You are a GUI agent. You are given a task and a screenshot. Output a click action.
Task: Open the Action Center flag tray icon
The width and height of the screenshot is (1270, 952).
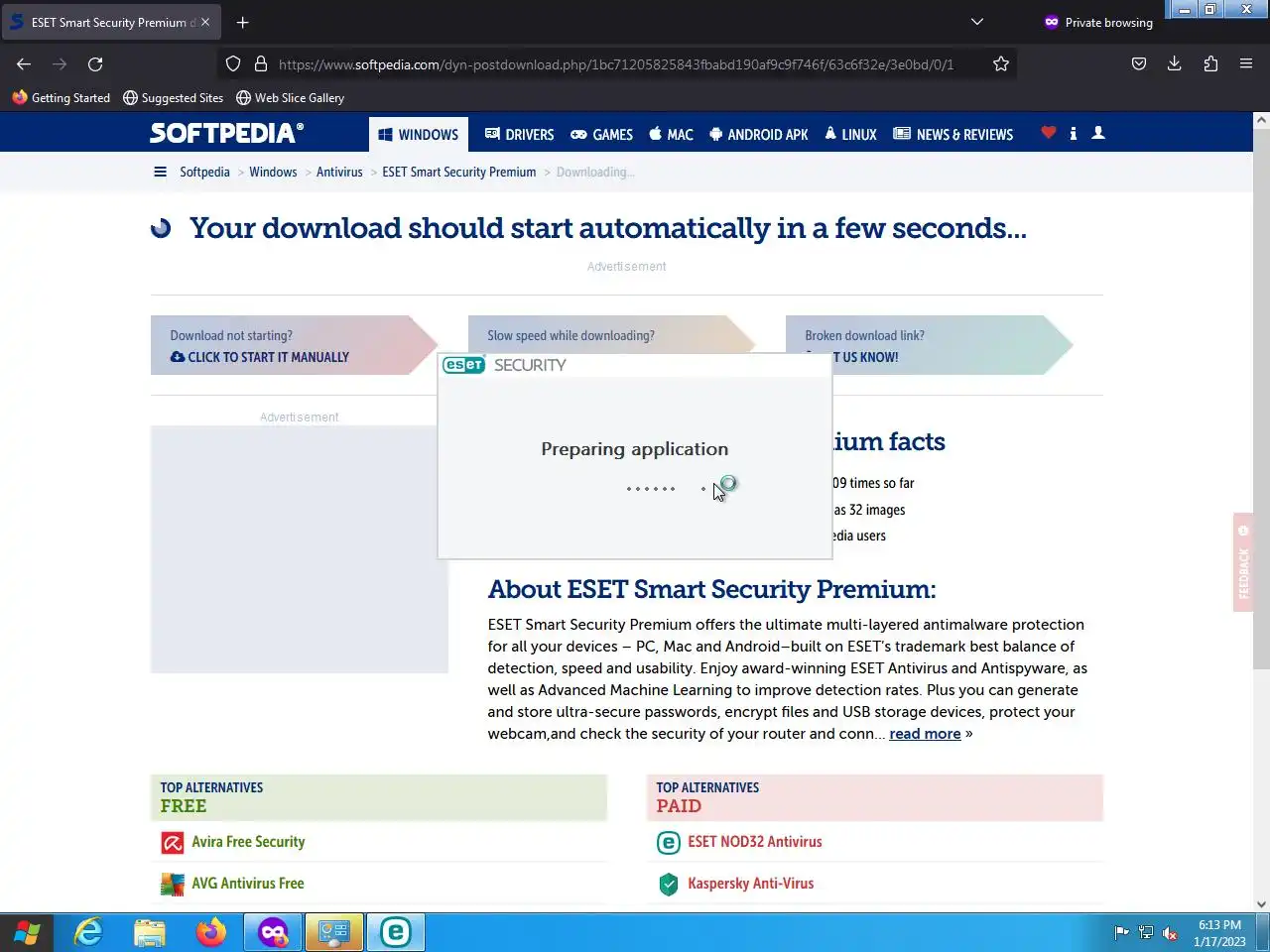coord(1121,932)
